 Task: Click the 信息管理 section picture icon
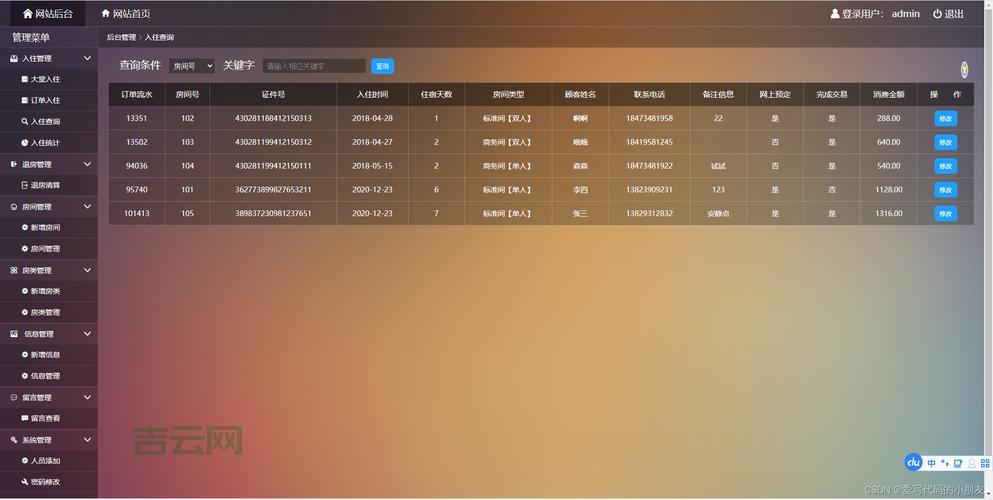[x=14, y=334]
